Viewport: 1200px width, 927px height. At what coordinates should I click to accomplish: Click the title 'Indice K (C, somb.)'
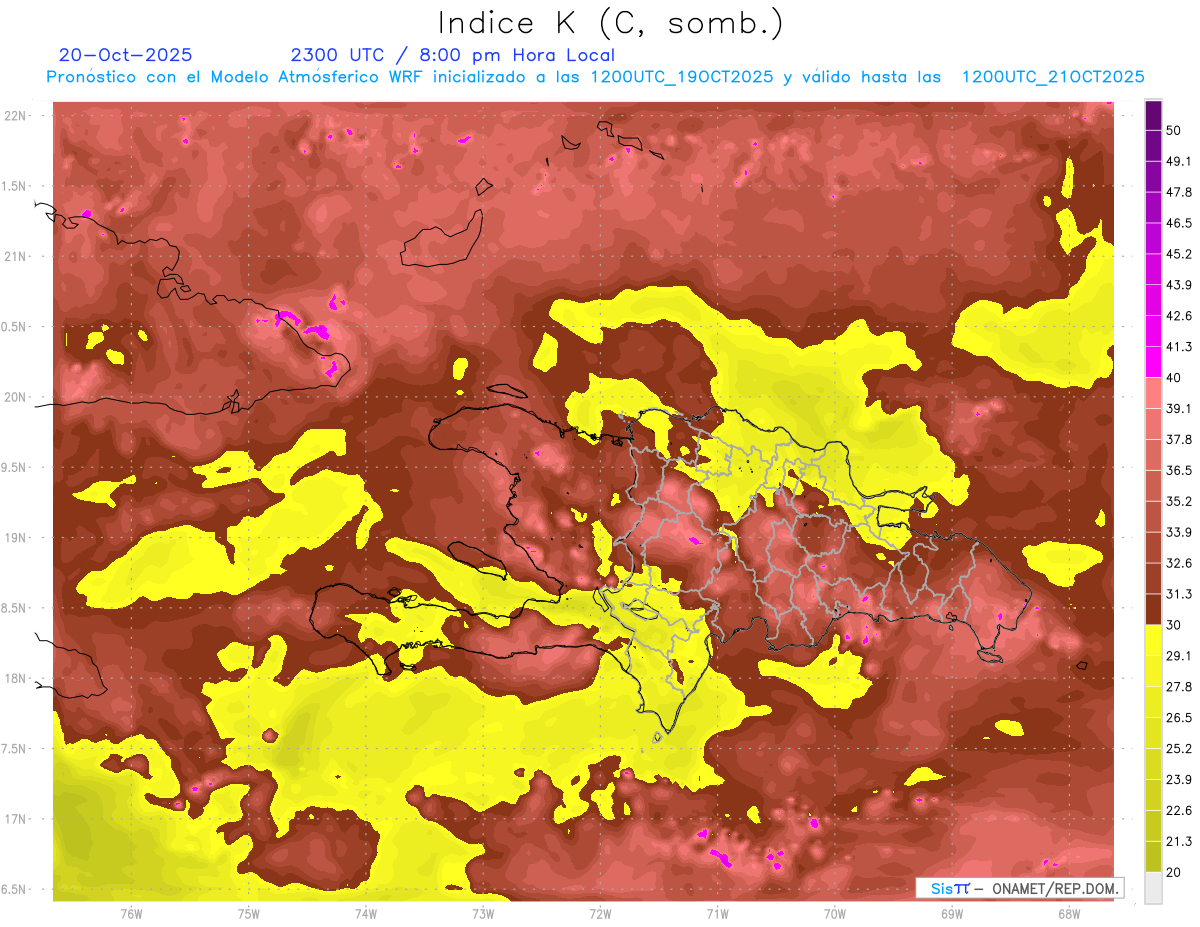(x=611, y=23)
